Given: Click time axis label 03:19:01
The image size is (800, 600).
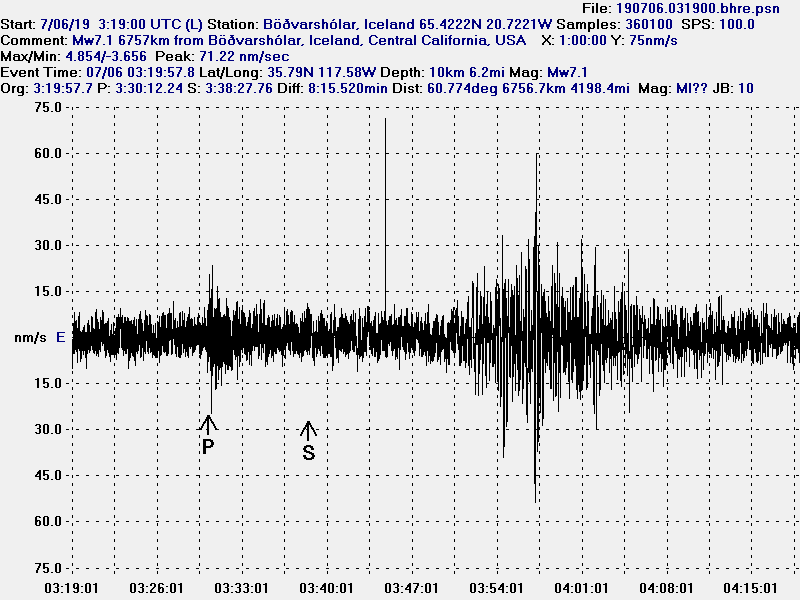Looking at the screenshot, I should (x=71, y=588).
